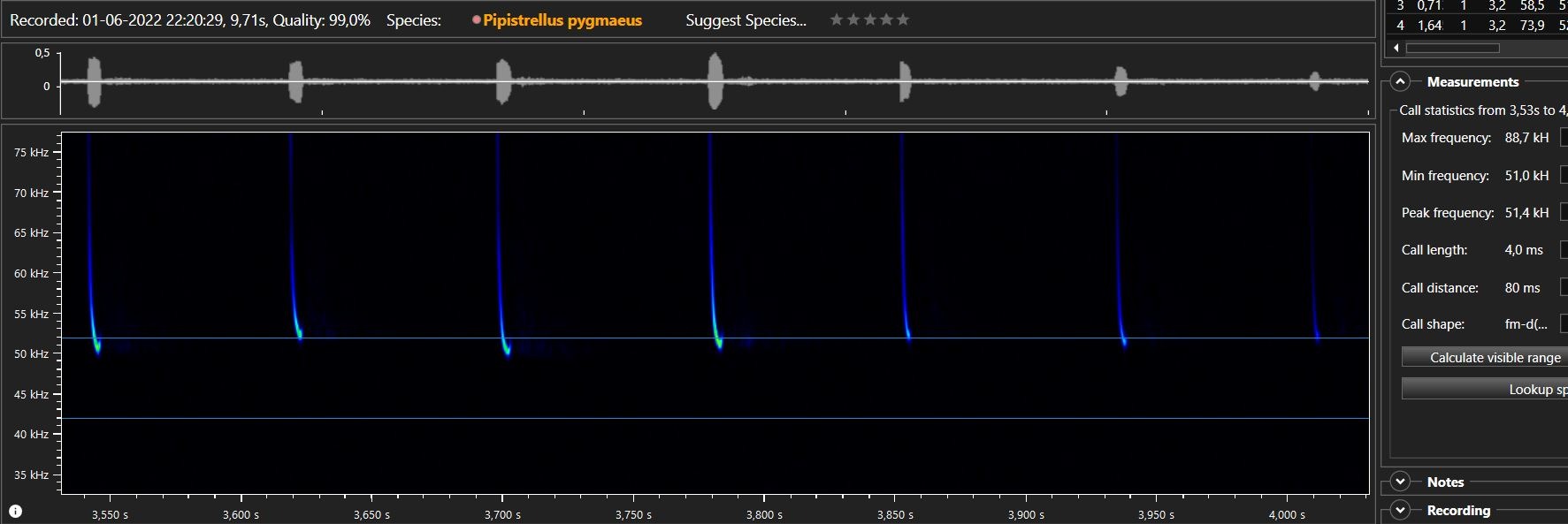Enable the Peak frequency checkbox
Screen dimensions: 1568x524
click(1564, 213)
